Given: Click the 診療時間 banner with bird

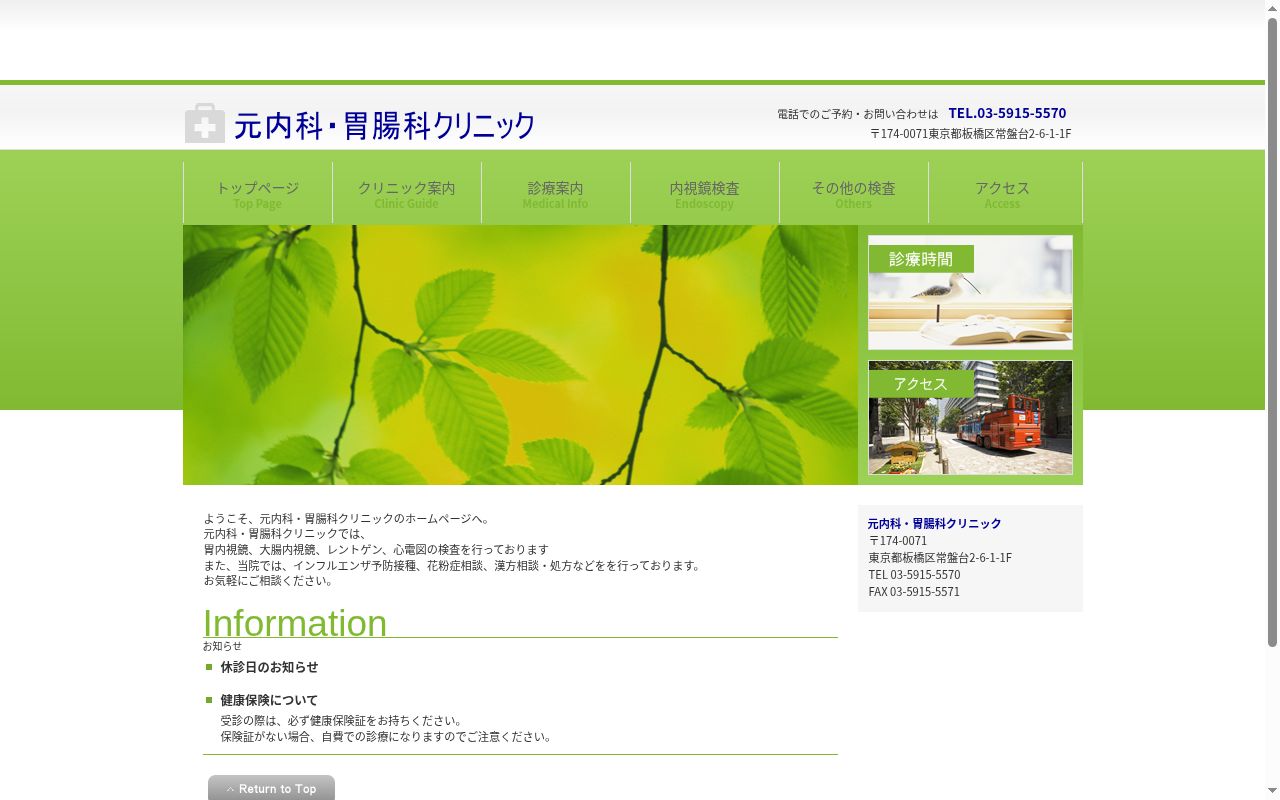Looking at the screenshot, I should (x=970, y=293).
